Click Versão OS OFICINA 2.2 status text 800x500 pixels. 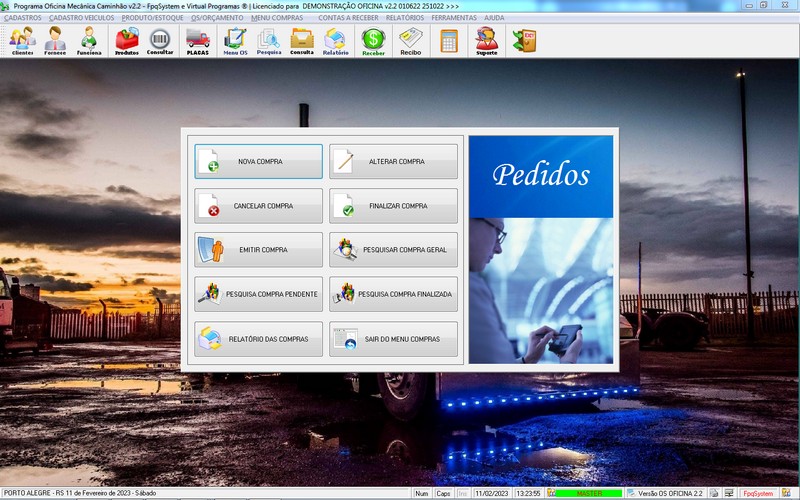tap(670, 493)
